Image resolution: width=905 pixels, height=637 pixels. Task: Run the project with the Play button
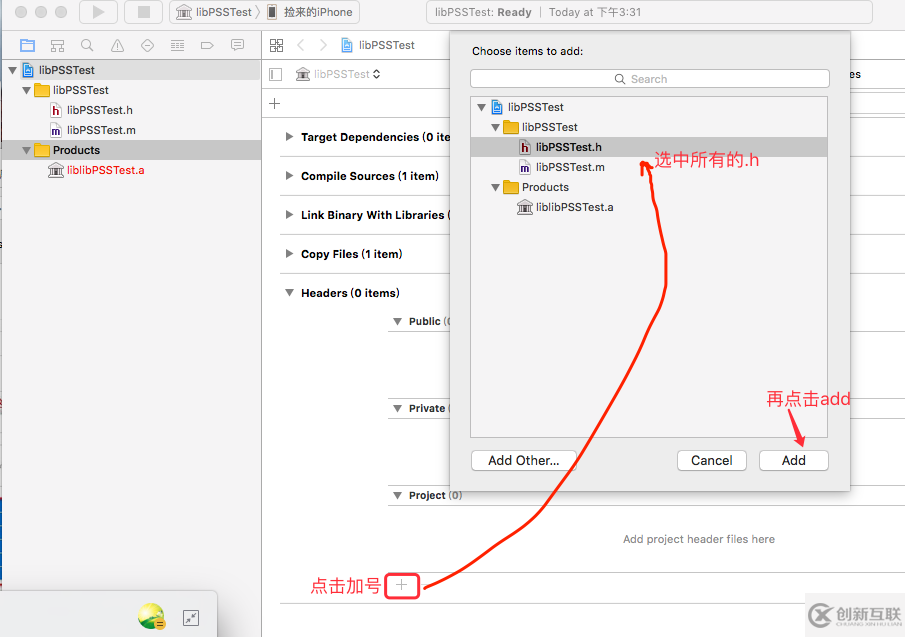99,12
